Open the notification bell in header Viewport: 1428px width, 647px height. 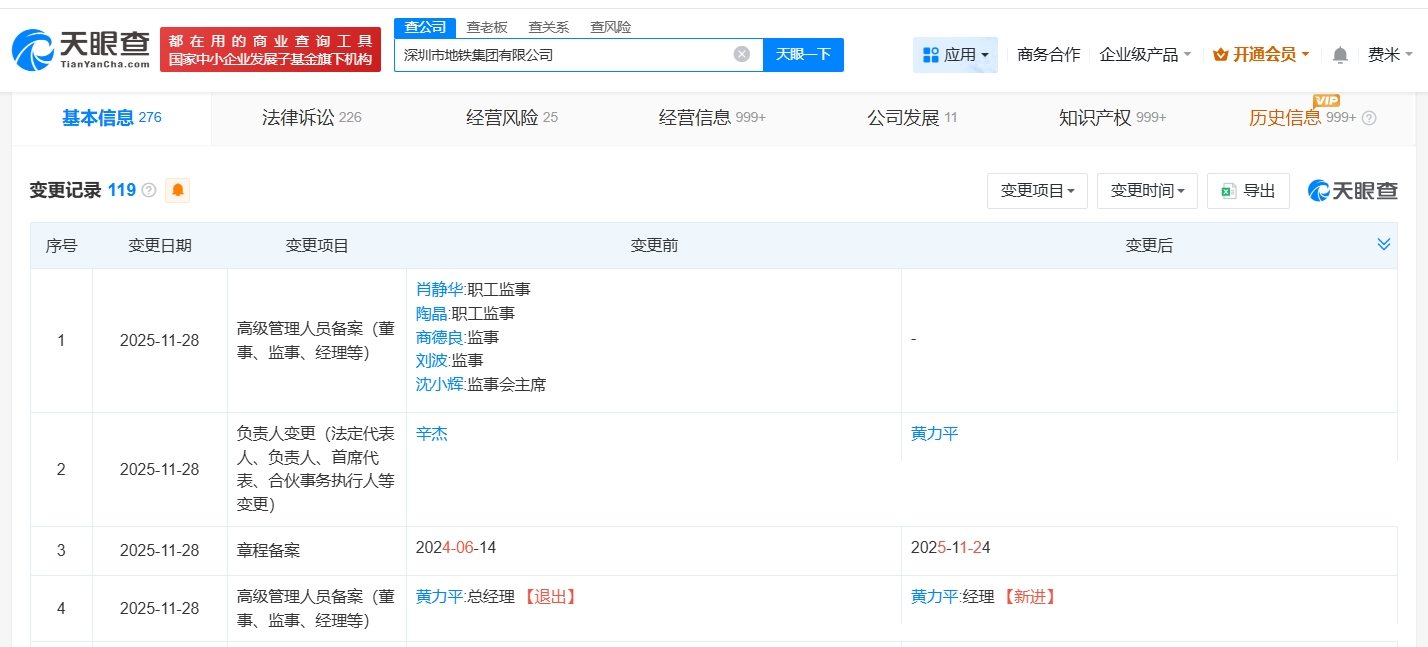tap(1340, 55)
